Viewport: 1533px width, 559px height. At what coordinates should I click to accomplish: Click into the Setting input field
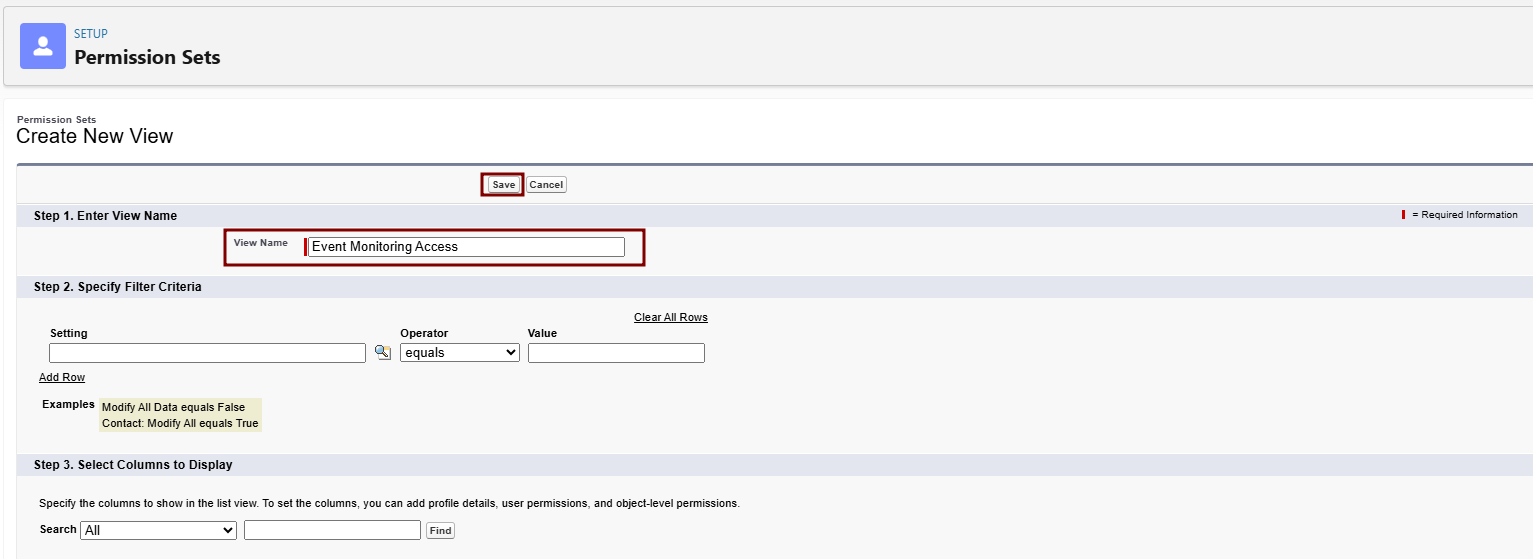click(207, 353)
